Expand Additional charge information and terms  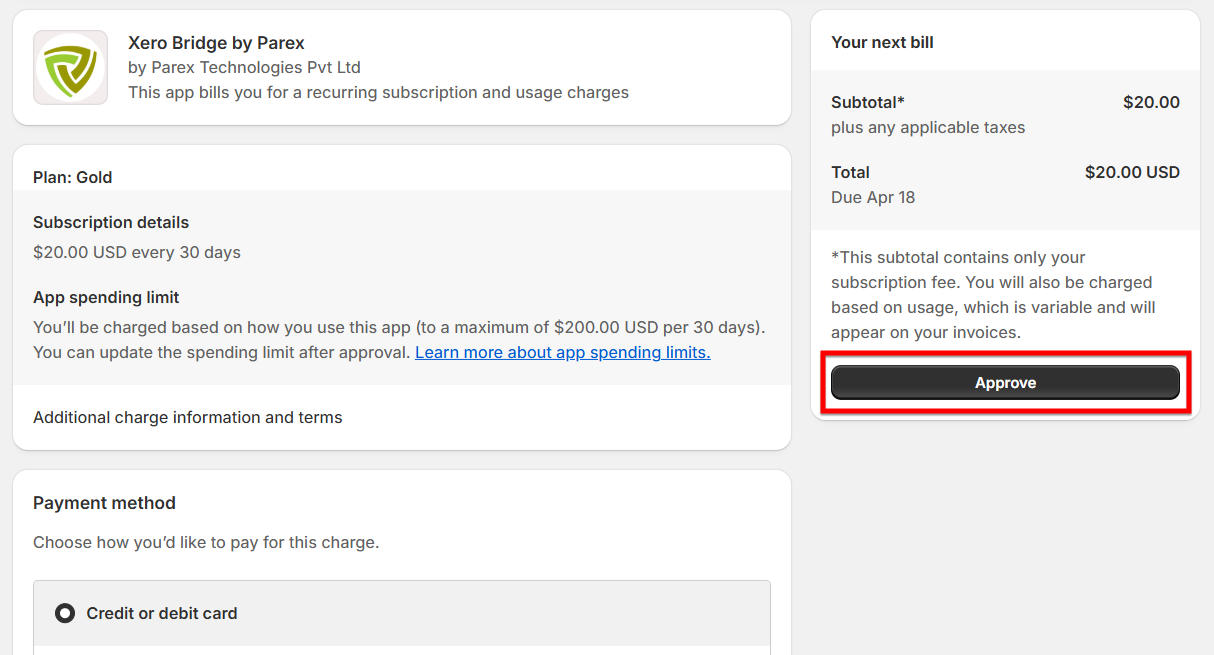[x=188, y=418]
